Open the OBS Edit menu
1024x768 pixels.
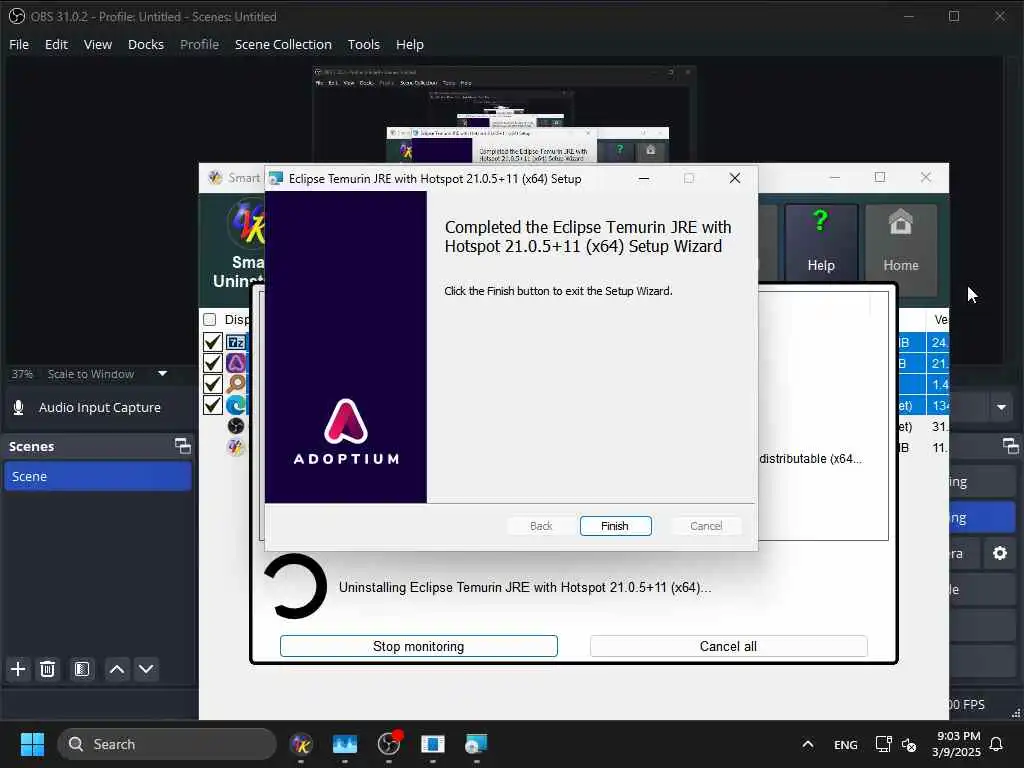tap(56, 44)
